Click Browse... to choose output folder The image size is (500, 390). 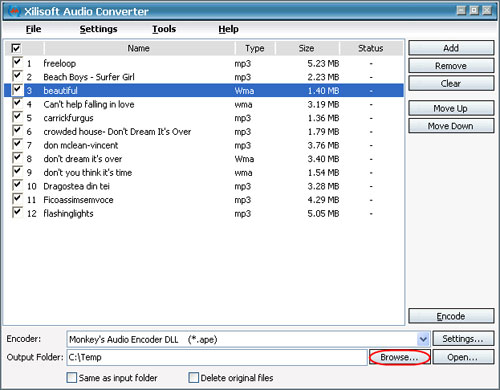click(399, 357)
